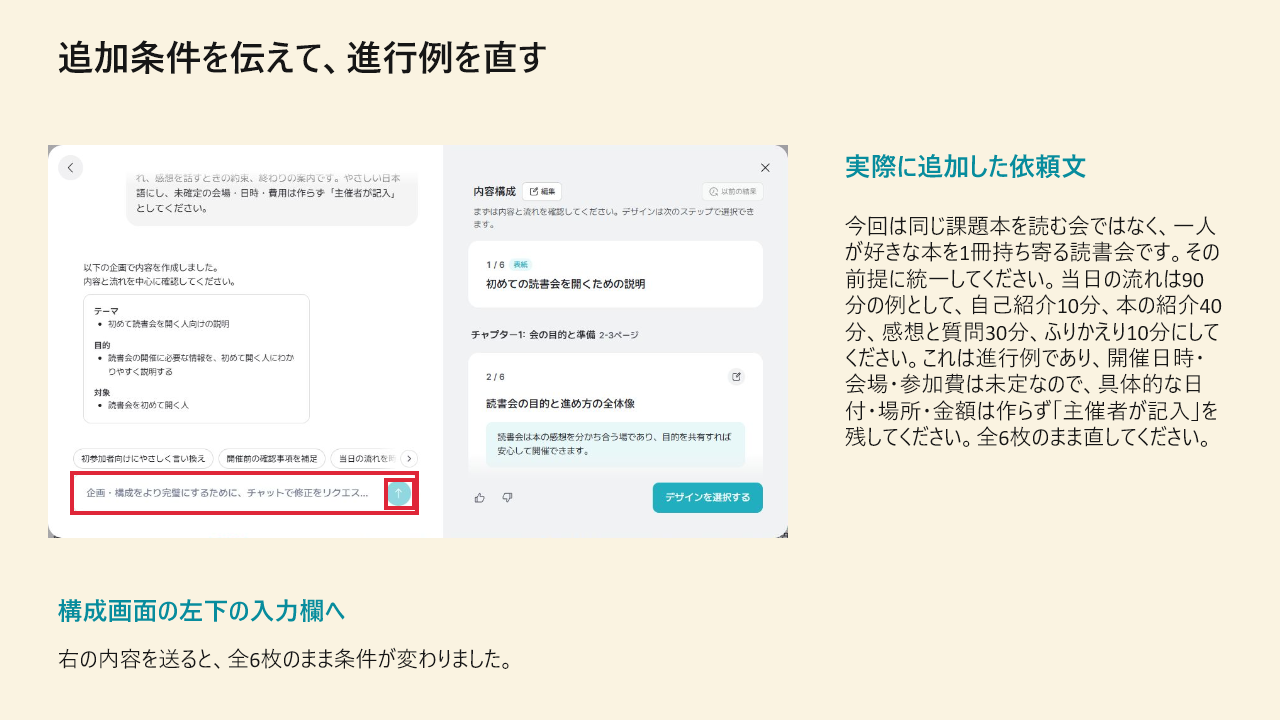Click the heading 構成画面の左下の入力欄へ
The width and height of the screenshot is (1280, 720).
[201, 610]
